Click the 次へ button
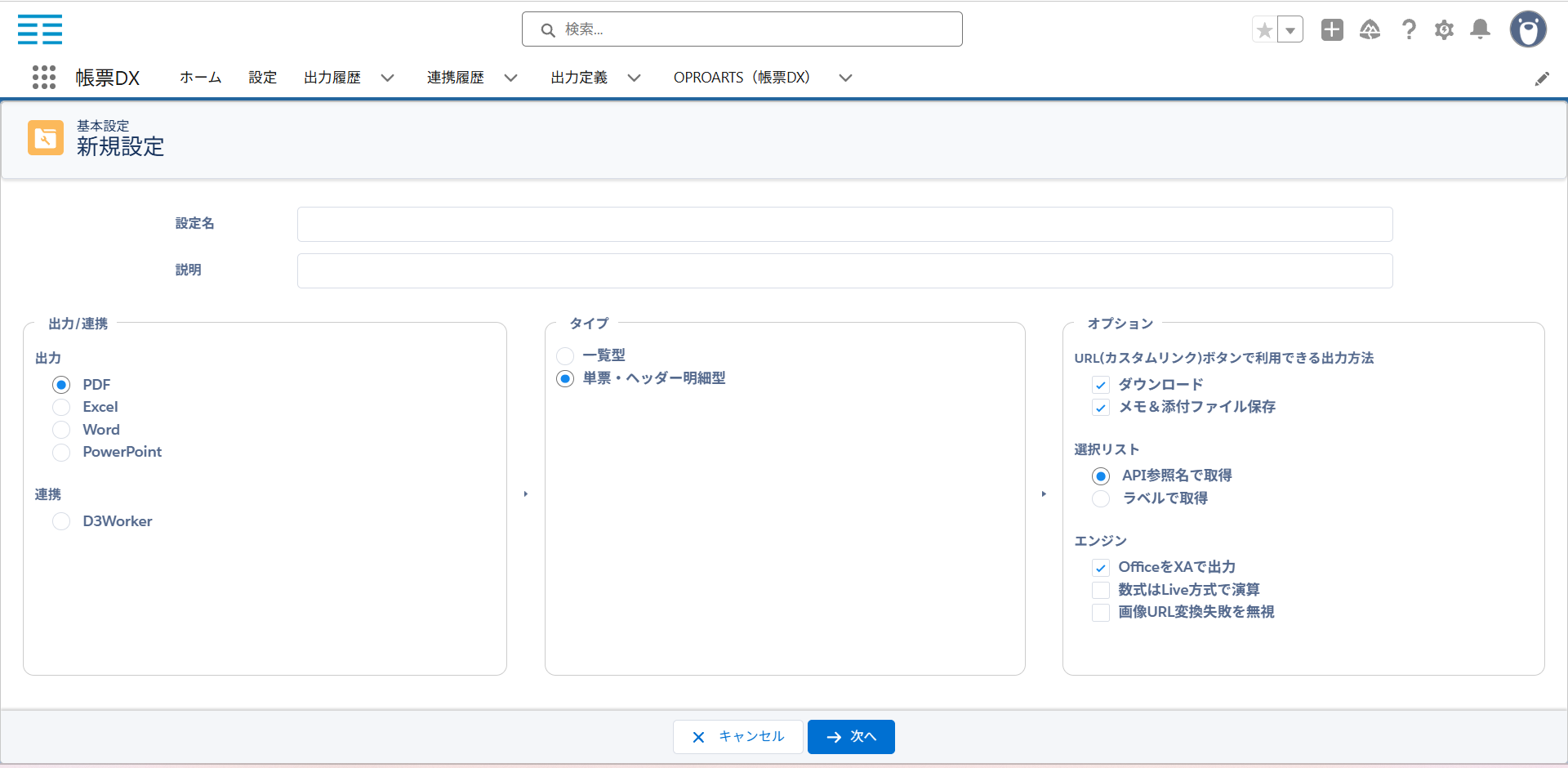The width and height of the screenshot is (1568, 768). coord(851,737)
